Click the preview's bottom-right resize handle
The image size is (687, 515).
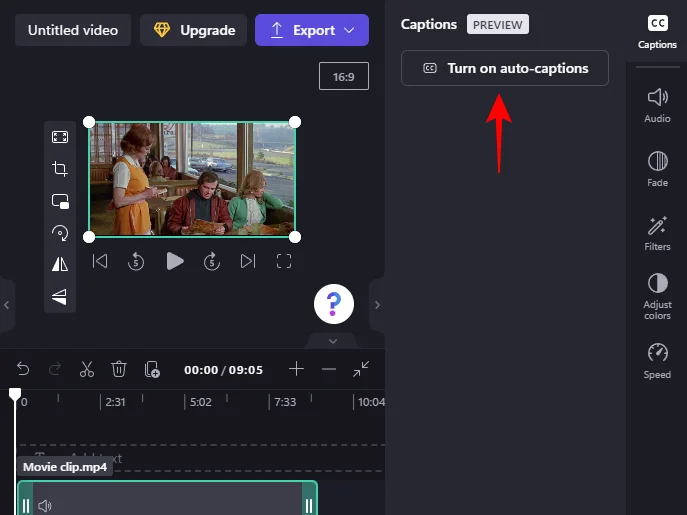[x=295, y=237]
